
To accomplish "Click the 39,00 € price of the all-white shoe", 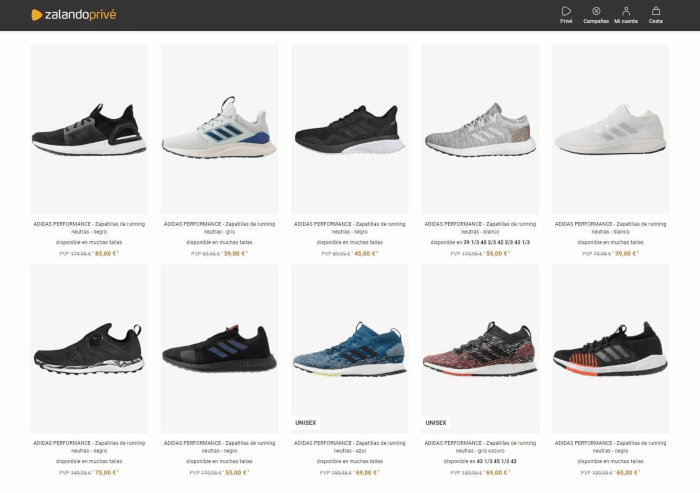I will pos(626,254).
